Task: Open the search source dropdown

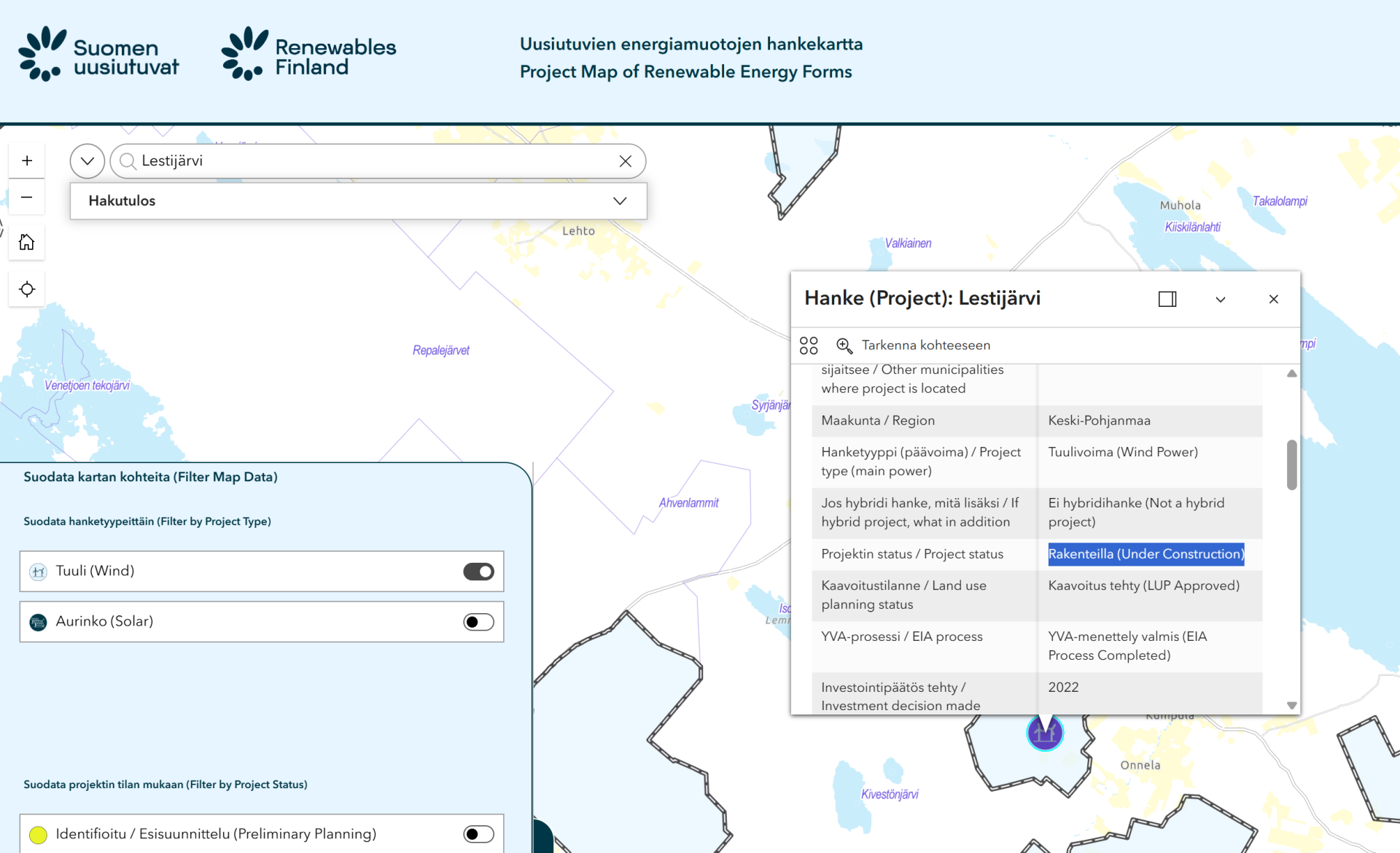Action: click(x=87, y=161)
